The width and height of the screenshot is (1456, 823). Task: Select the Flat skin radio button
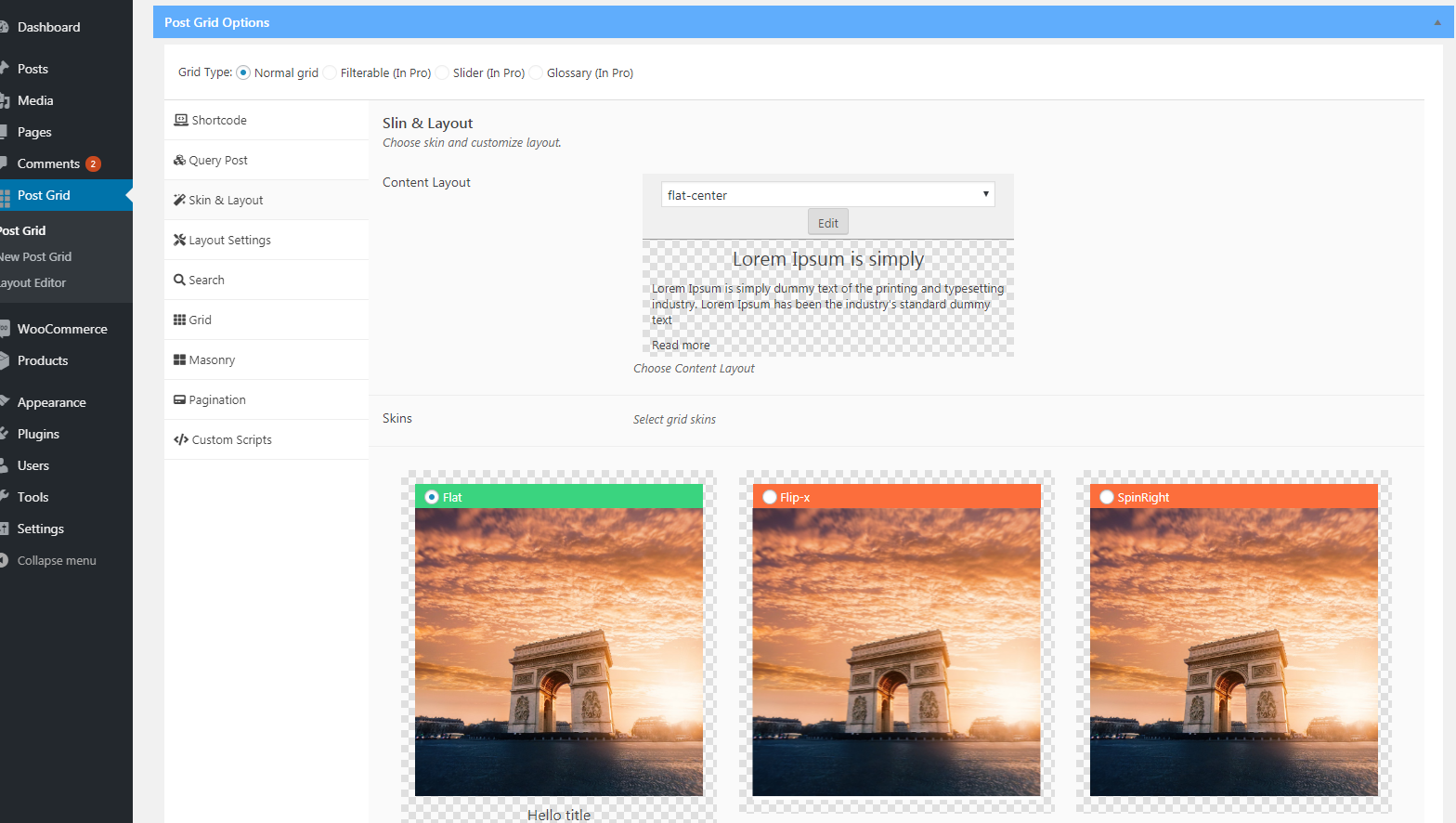pos(432,497)
